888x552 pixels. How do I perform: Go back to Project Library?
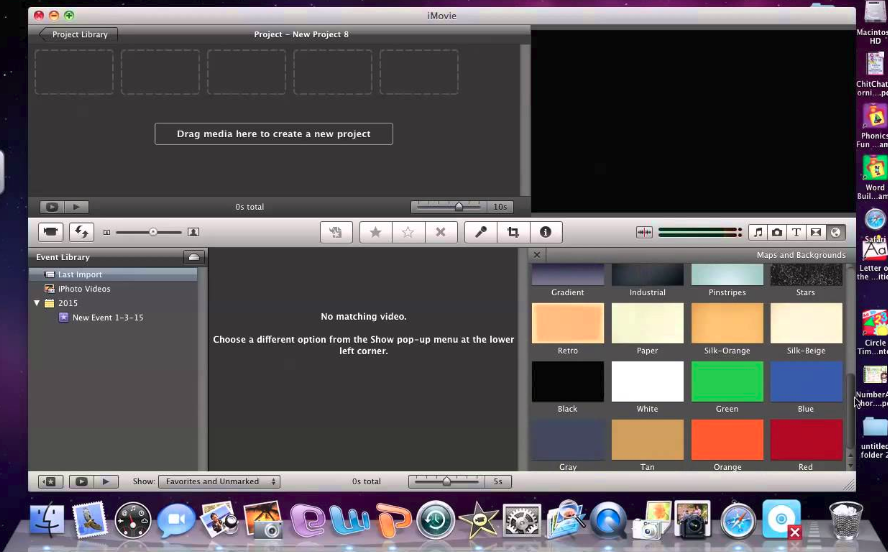79,35
